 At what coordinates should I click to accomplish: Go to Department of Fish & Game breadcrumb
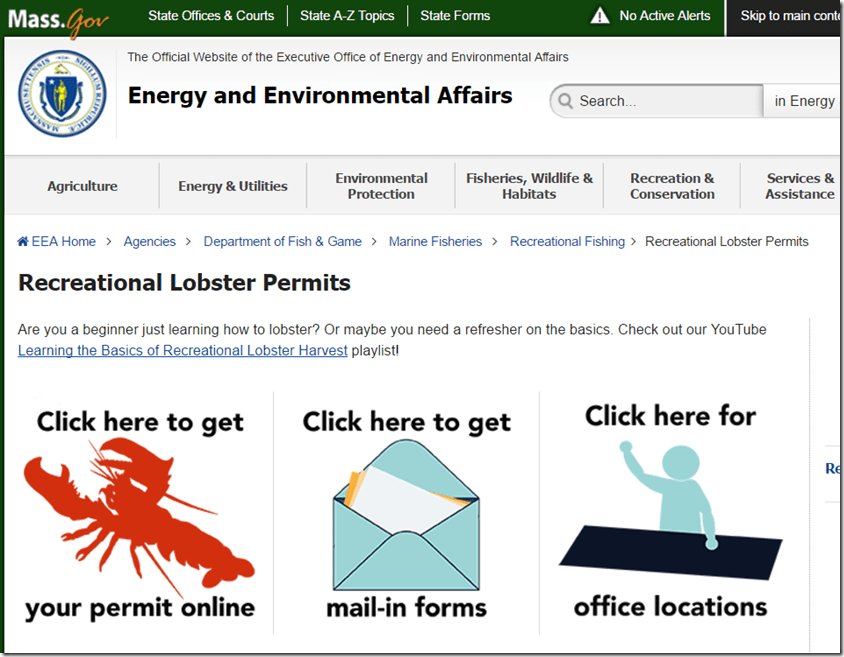pos(282,242)
